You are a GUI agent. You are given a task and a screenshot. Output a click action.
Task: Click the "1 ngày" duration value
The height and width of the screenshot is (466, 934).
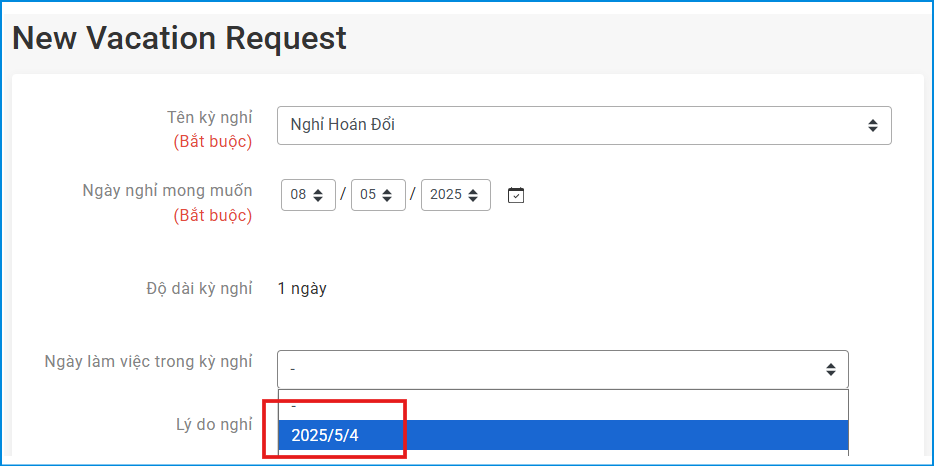coord(302,289)
